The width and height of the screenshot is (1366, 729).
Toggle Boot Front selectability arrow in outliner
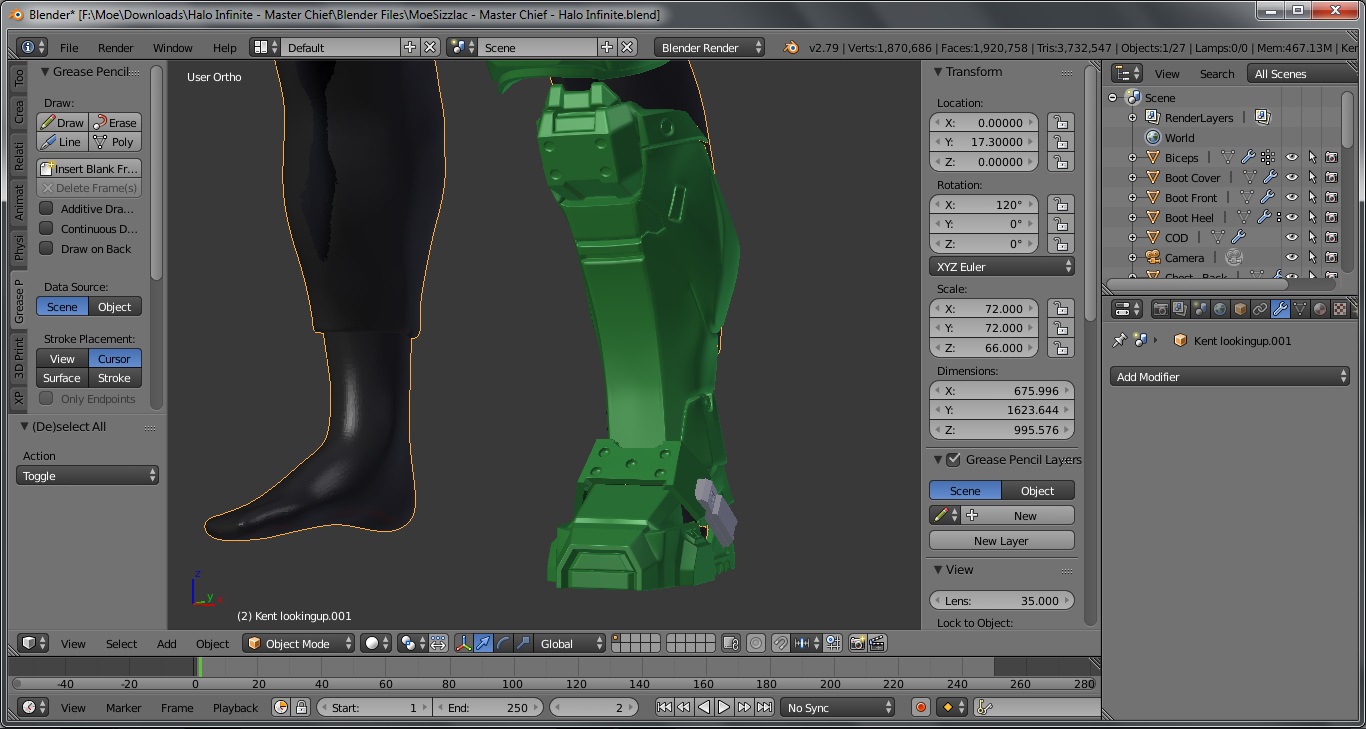[x=1311, y=197]
